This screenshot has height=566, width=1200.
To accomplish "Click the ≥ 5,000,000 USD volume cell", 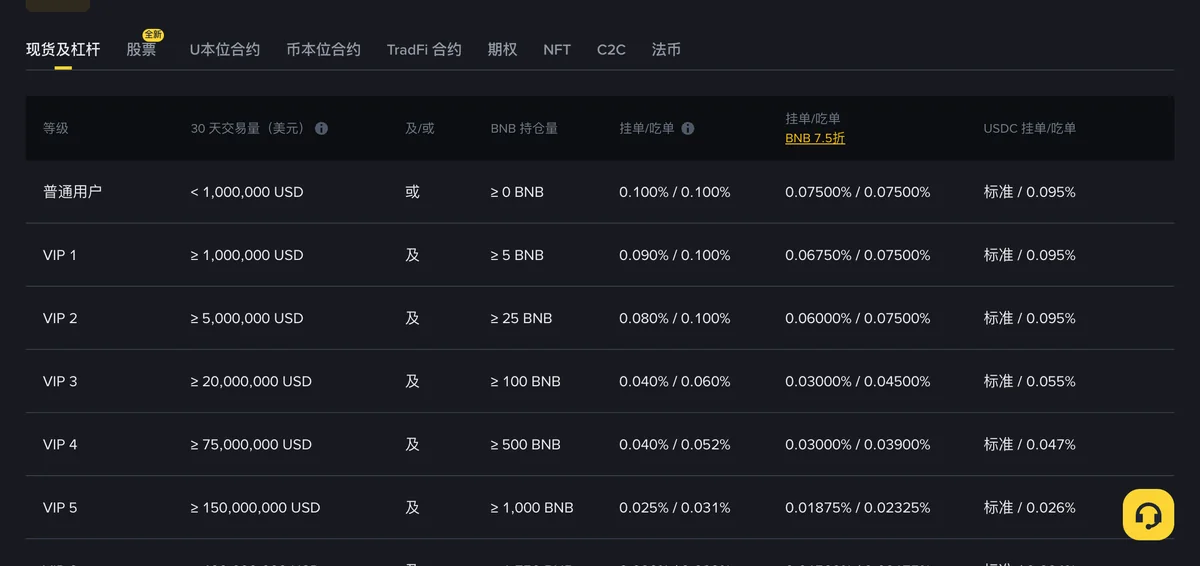I will 247,318.
